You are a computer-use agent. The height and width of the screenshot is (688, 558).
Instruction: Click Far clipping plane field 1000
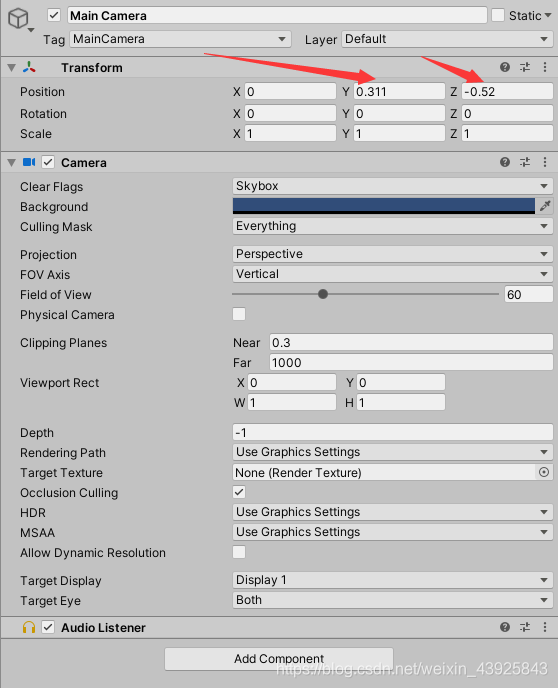[411, 362]
